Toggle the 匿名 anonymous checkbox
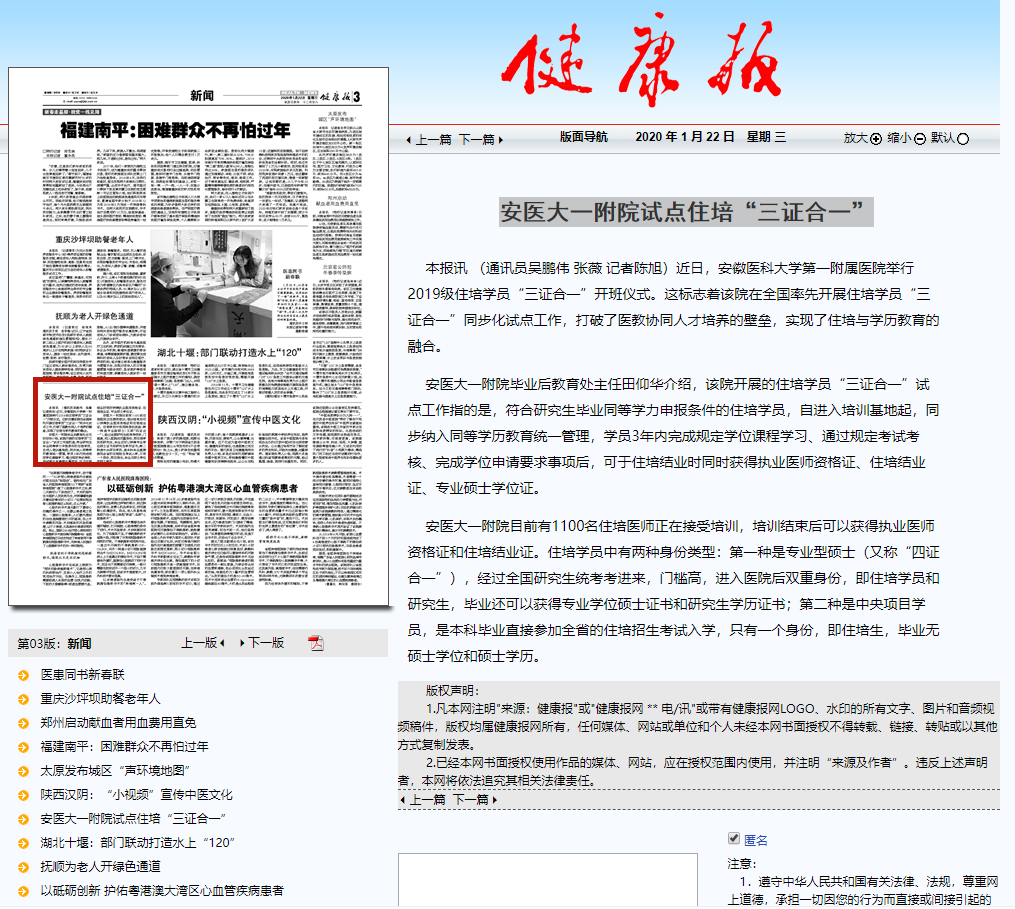Image resolution: width=1015 pixels, height=909 pixels. [734, 839]
